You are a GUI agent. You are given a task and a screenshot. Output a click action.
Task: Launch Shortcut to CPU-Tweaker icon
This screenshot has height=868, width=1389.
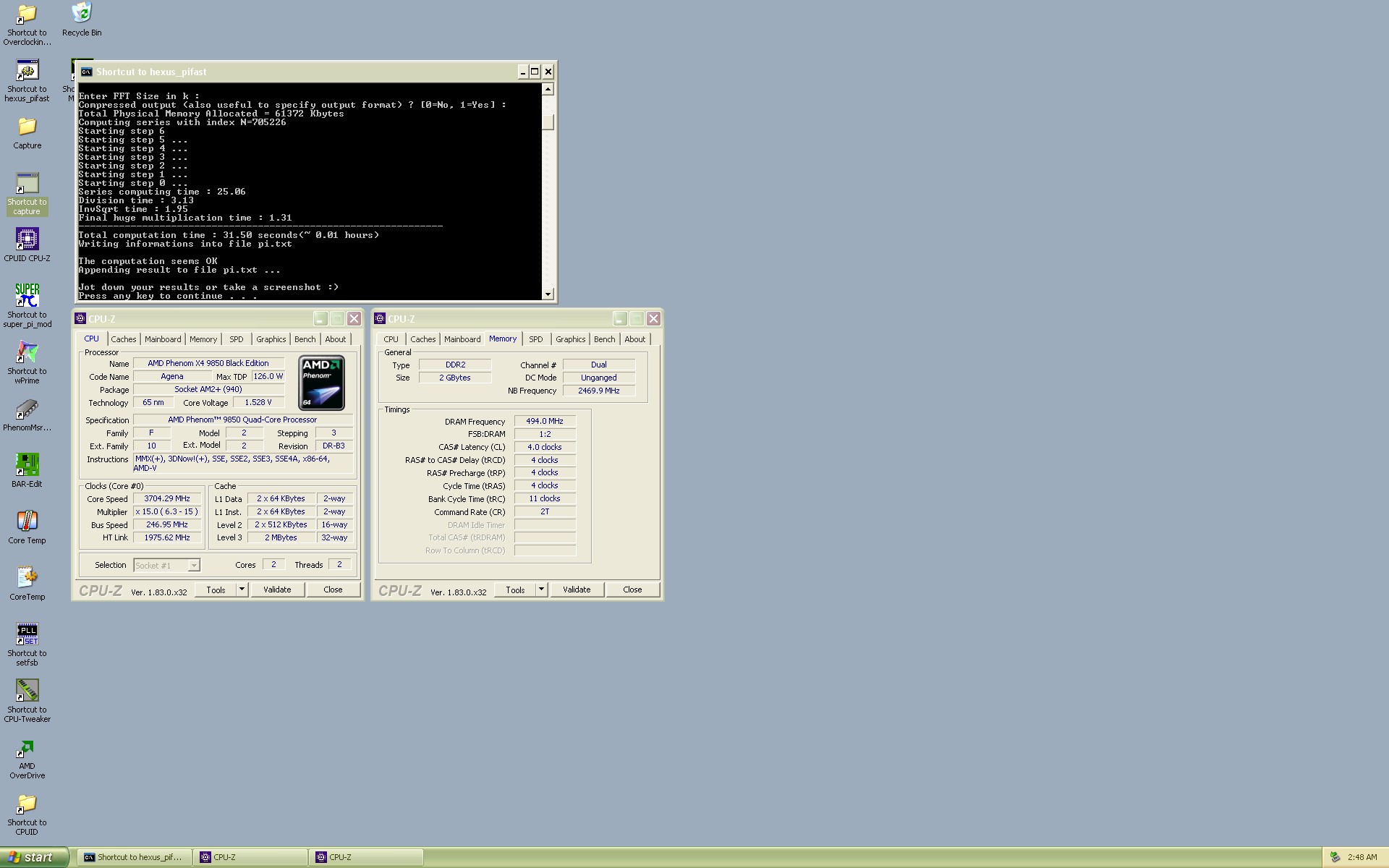[27, 701]
